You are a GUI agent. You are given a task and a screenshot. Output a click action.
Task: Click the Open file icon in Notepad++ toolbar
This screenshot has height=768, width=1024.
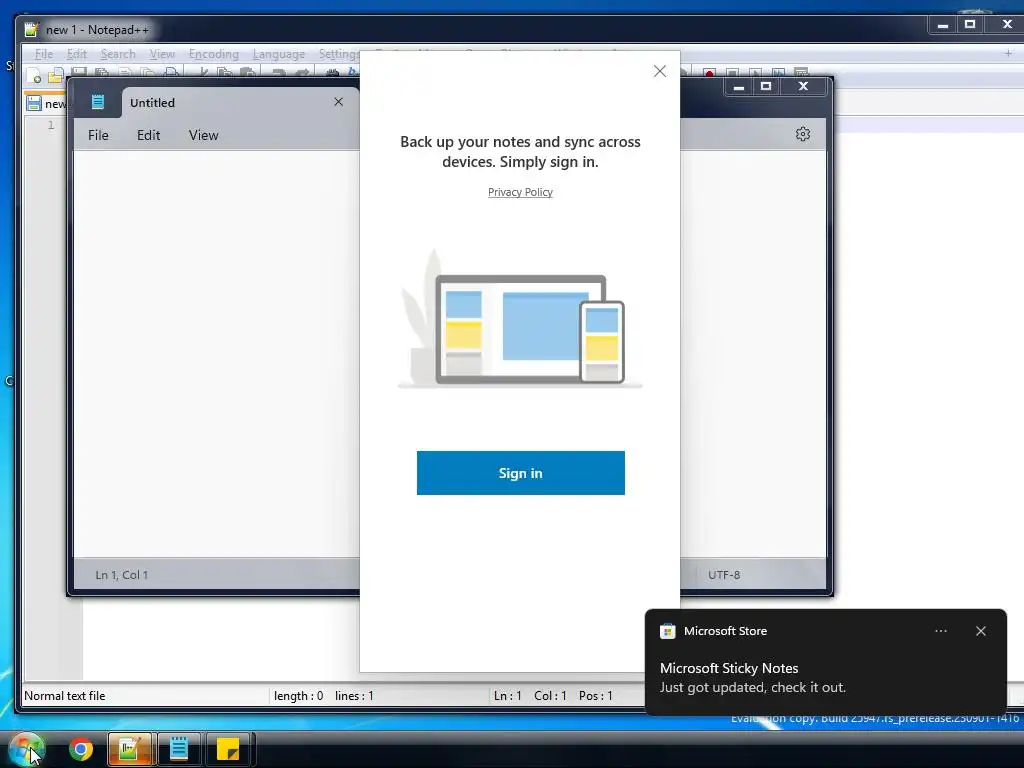[x=56, y=75]
